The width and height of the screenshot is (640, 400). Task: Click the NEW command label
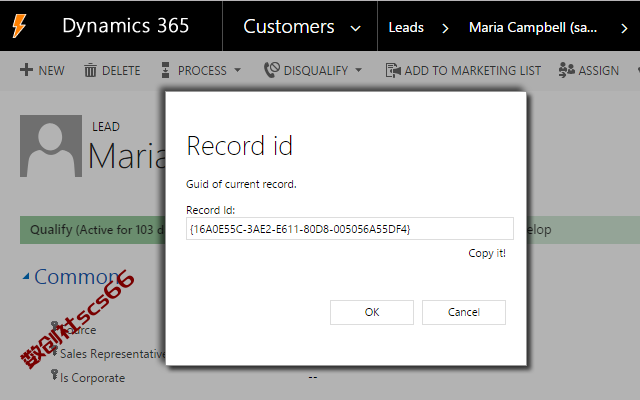coord(51,71)
